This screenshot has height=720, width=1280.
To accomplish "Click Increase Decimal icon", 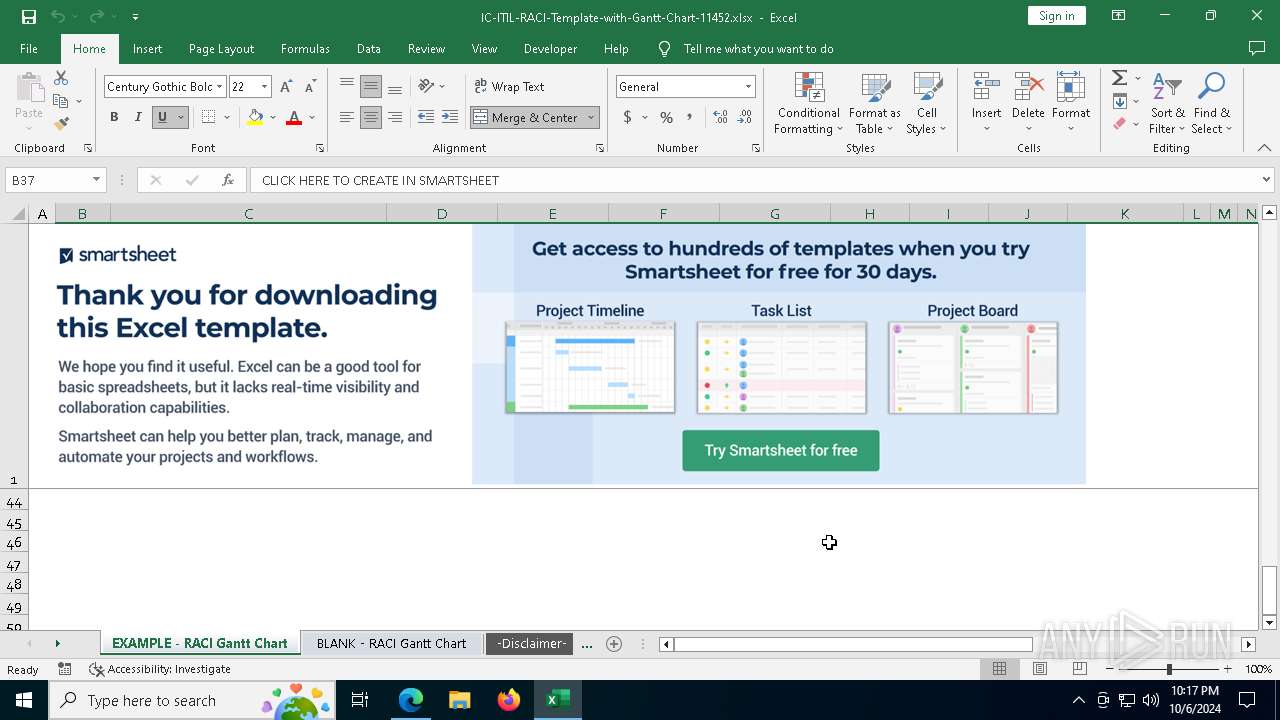I will 720,117.
